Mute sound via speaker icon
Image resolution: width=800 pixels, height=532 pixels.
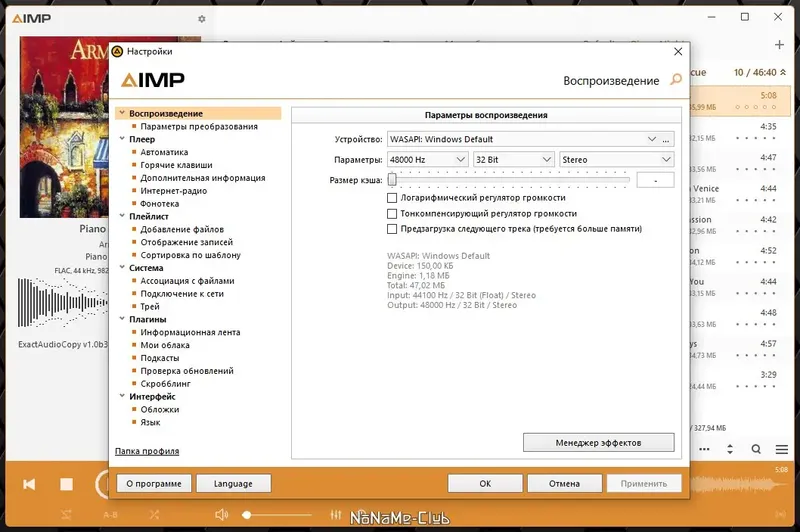pos(221,515)
